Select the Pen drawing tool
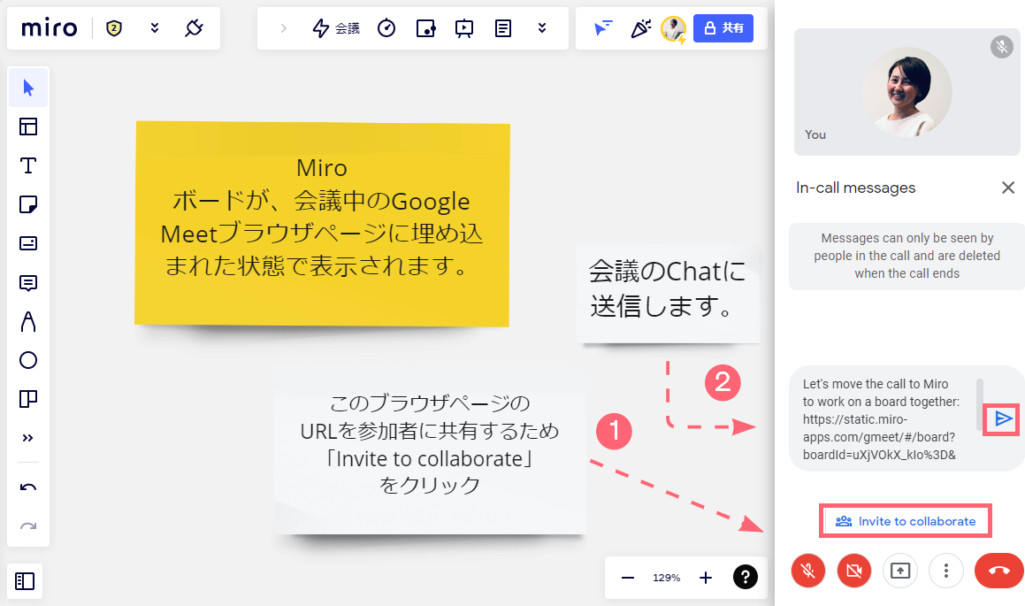The image size is (1025, 606). 28,321
